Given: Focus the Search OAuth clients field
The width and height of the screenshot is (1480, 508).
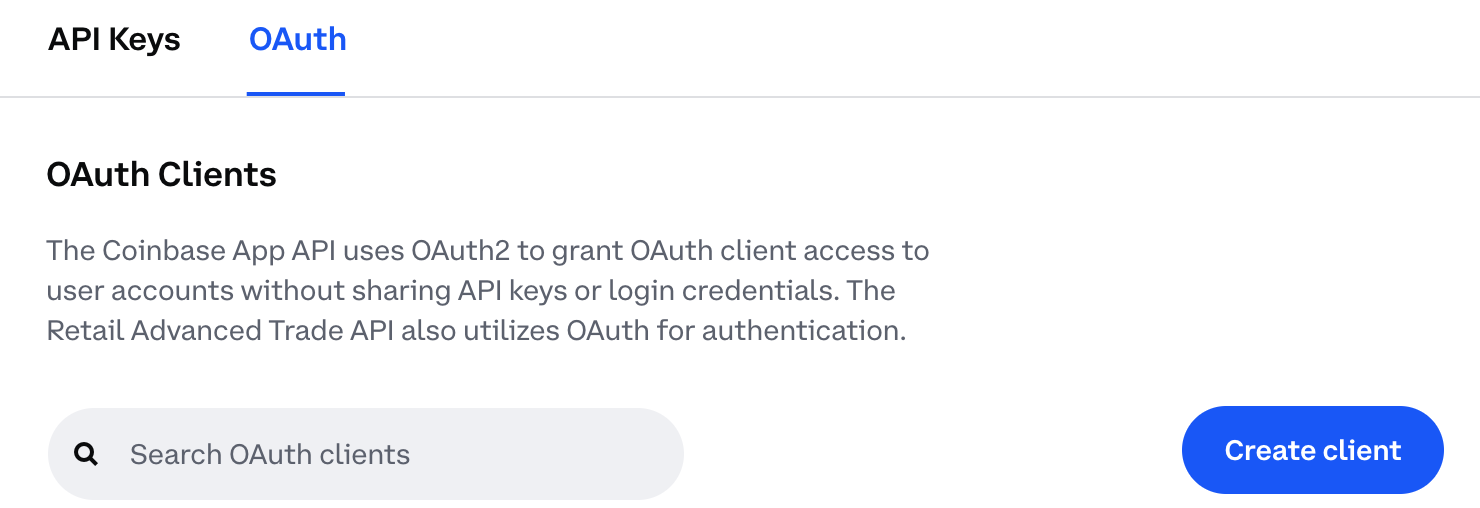Looking at the screenshot, I should [x=366, y=454].
